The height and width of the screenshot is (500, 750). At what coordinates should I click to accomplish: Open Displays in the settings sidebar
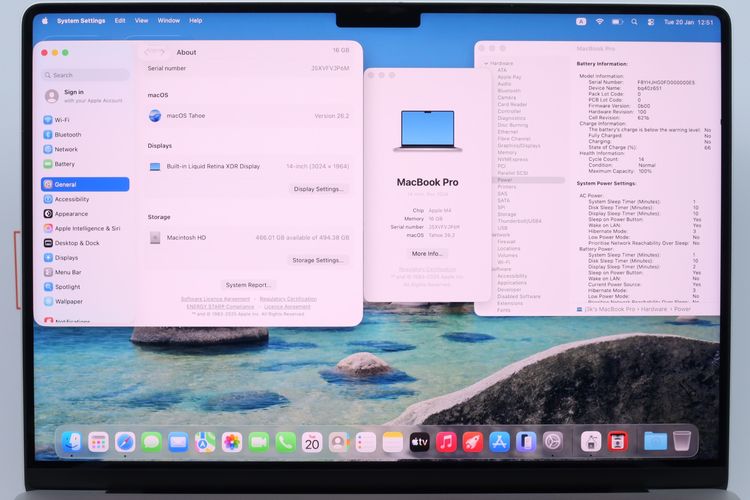point(61,257)
